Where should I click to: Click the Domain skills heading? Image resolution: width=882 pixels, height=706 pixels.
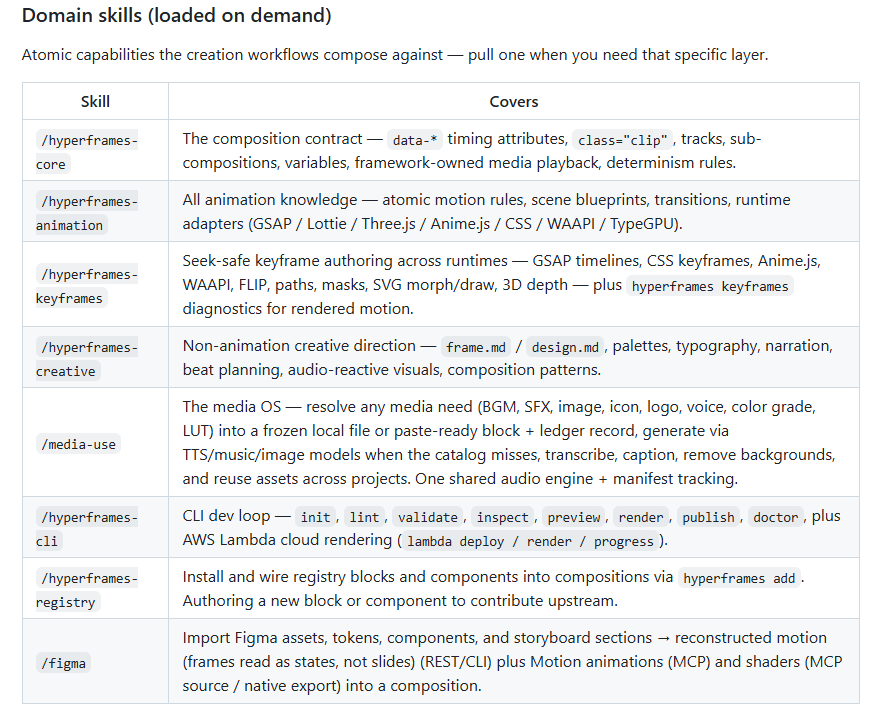(x=177, y=15)
